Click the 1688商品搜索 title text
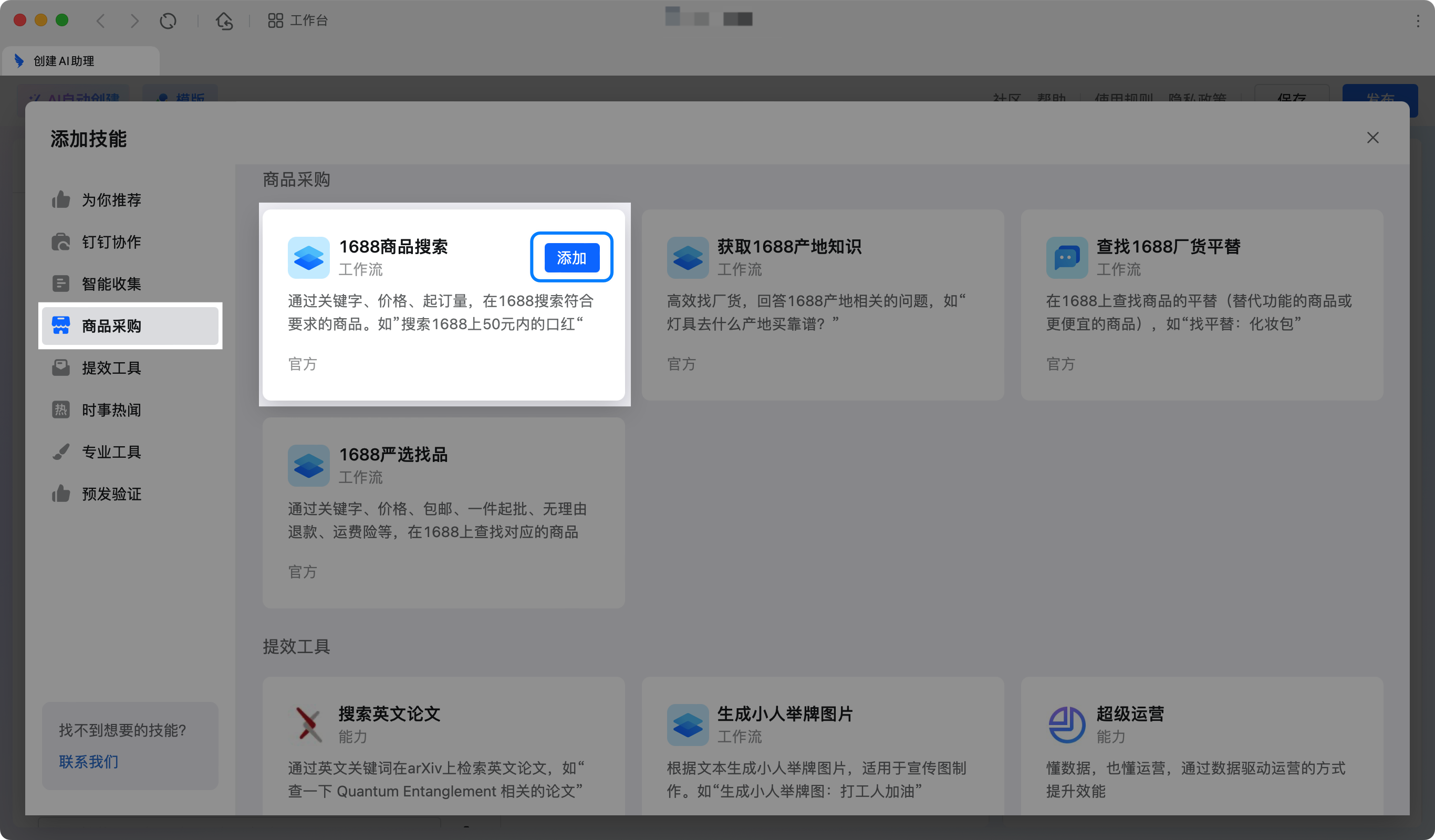1435x840 pixels. (393, 246)
